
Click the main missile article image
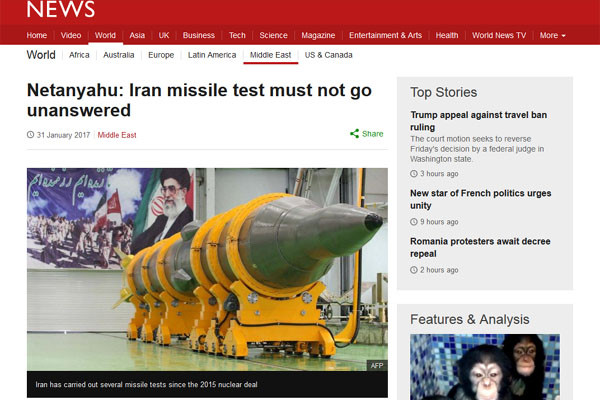coord(207,269)
